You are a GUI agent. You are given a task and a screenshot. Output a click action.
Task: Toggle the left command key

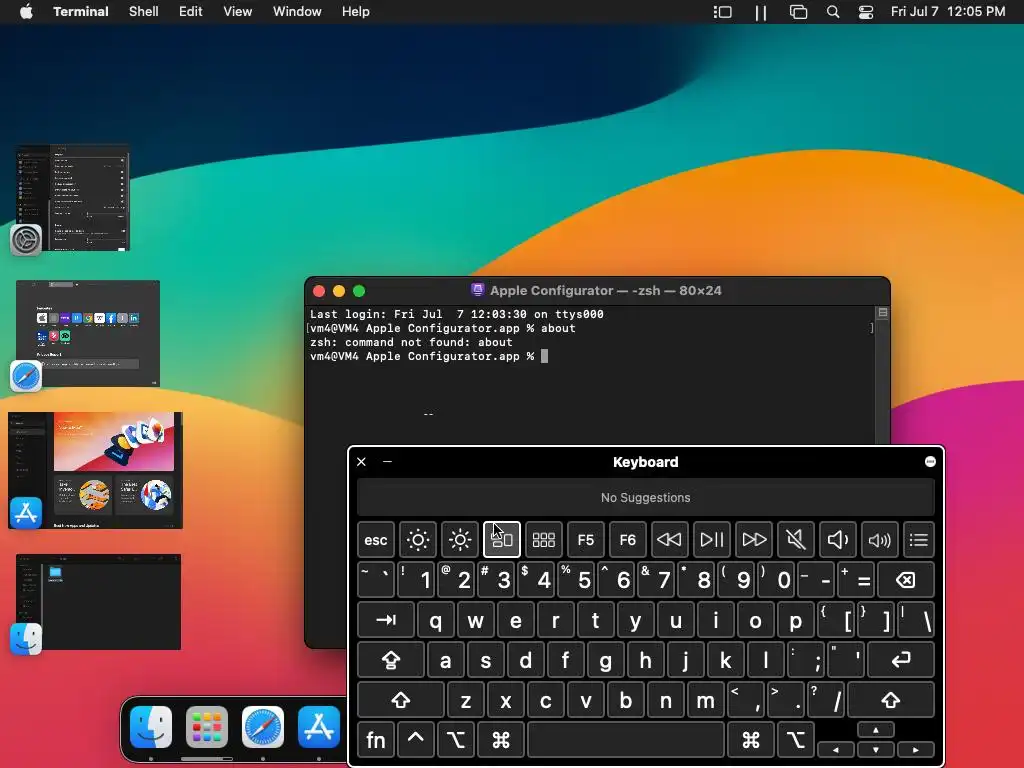tap(501, 740)
